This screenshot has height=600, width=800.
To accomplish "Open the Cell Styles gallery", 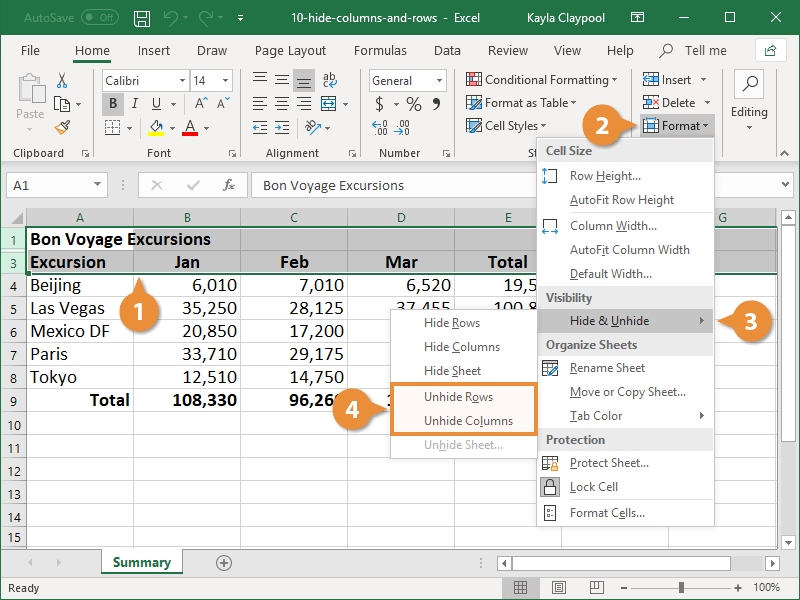I will (x=510, y=124).
